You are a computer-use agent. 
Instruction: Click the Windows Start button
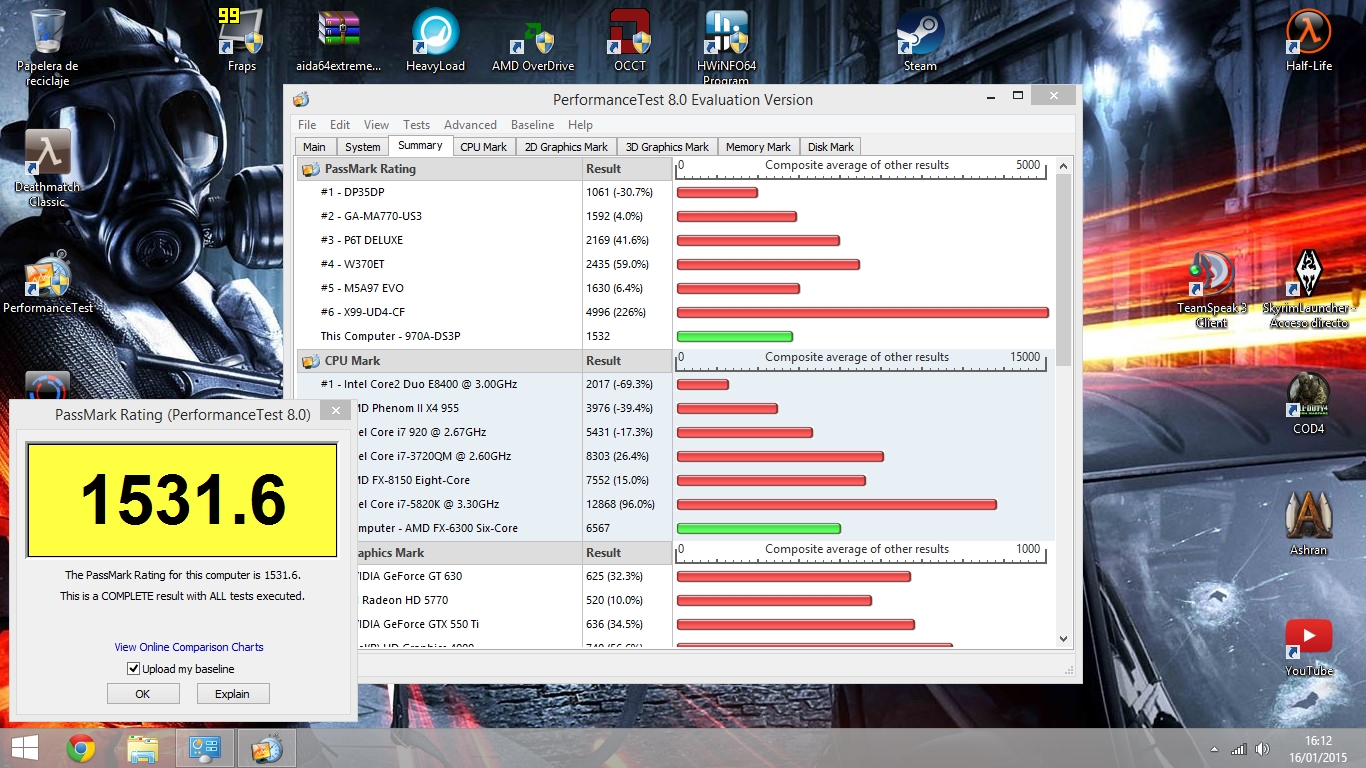pyautogui.click(x=25, y=748)
